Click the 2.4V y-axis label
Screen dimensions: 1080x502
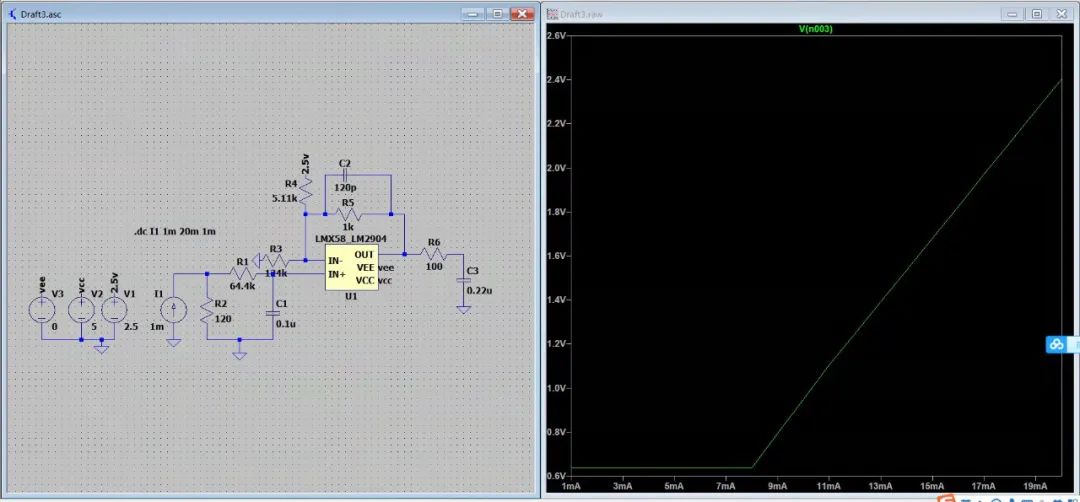556,79
